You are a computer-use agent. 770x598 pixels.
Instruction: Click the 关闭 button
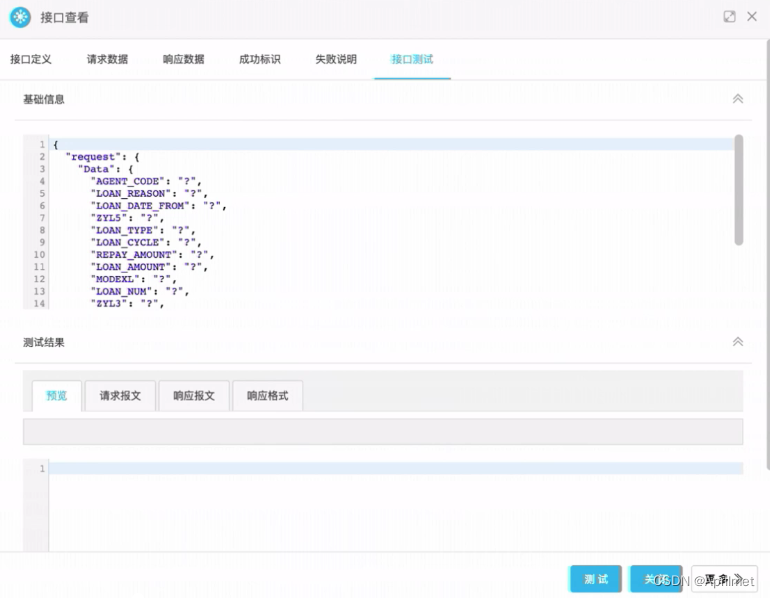pyautogui.click(x=656, y=579)
